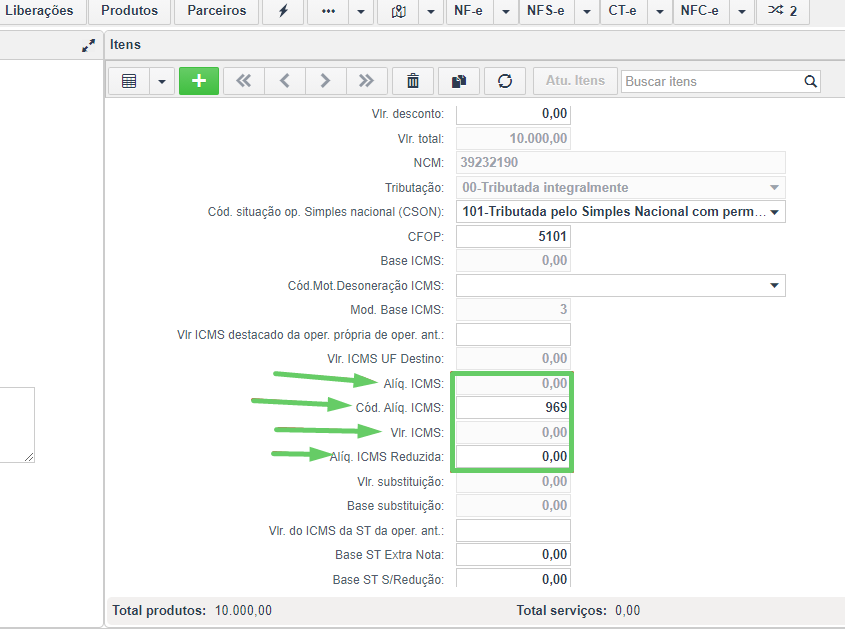Viewport: 845px width, 629px height.
Task: Go to the previous item arrow
Action: click(x=285, y=81)
